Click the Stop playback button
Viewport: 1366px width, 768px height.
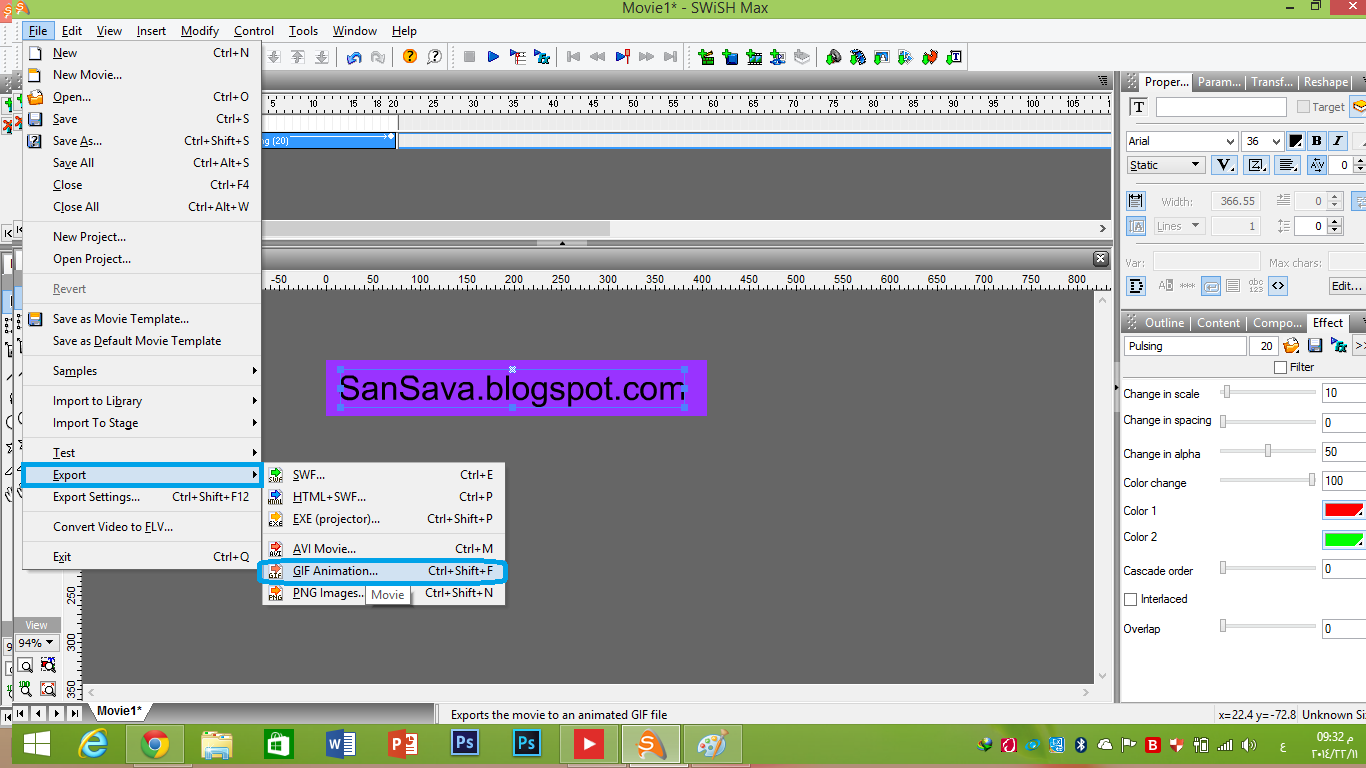point(469,57)
